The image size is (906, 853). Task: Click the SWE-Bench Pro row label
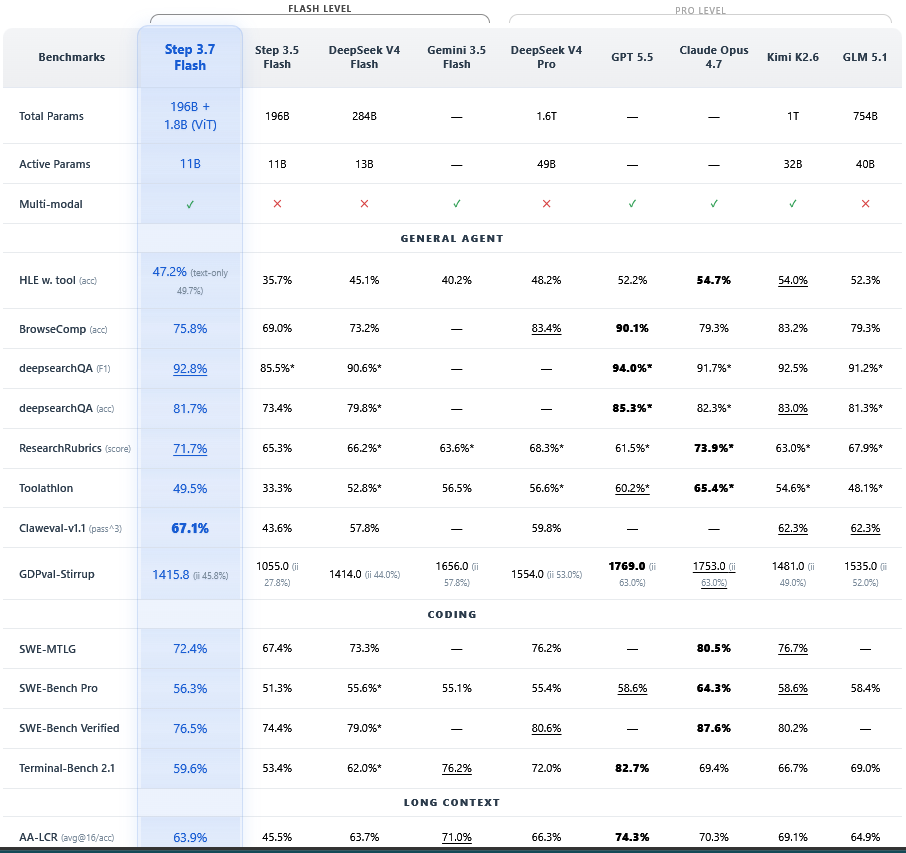point(58,688)
